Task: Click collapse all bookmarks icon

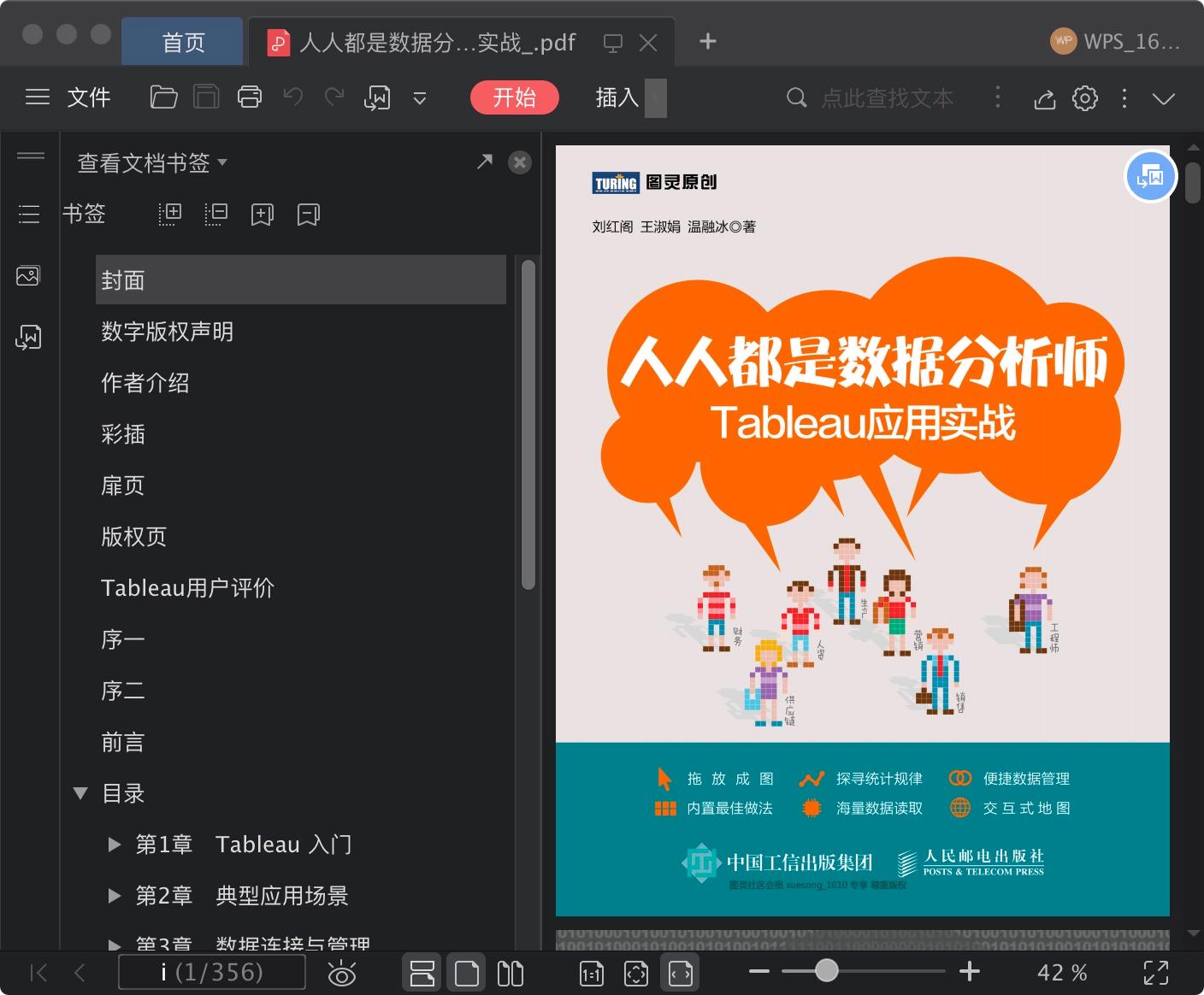Action: [x=216, y=214]
